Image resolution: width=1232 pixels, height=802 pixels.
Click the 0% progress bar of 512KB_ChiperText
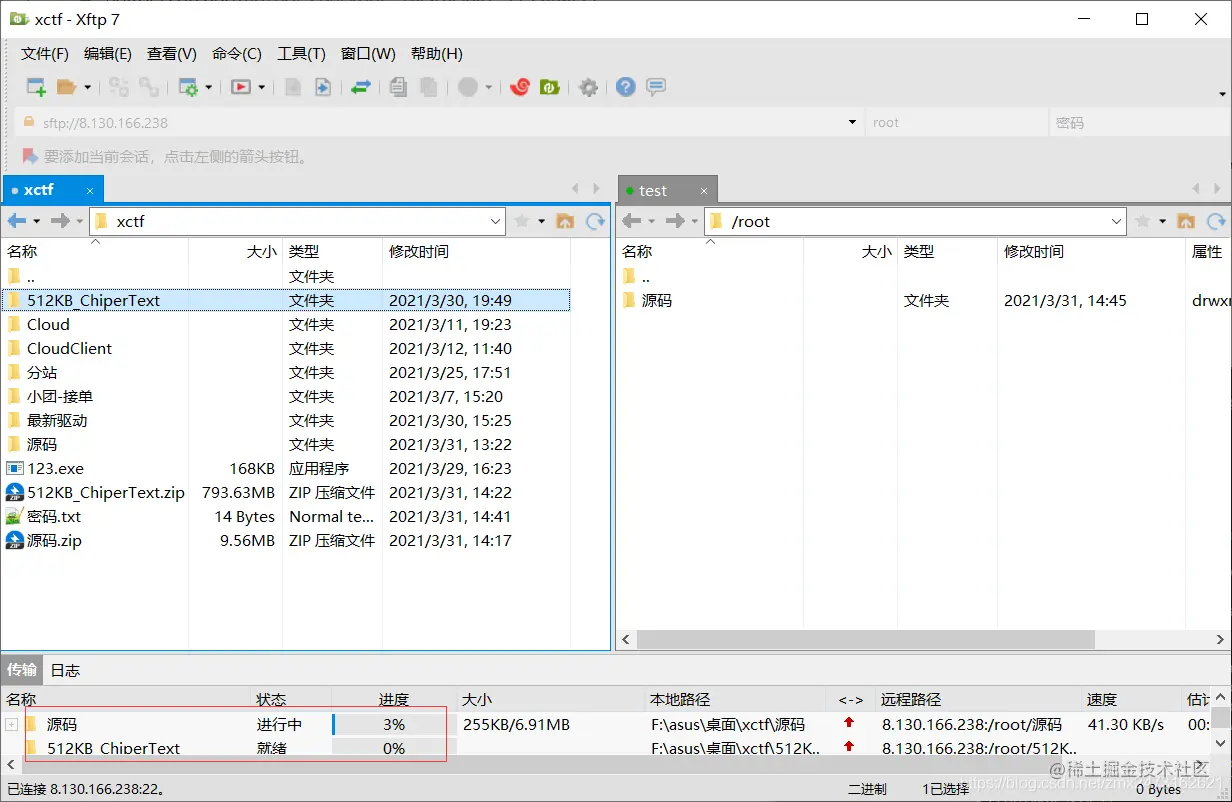[x=394, y=747]
